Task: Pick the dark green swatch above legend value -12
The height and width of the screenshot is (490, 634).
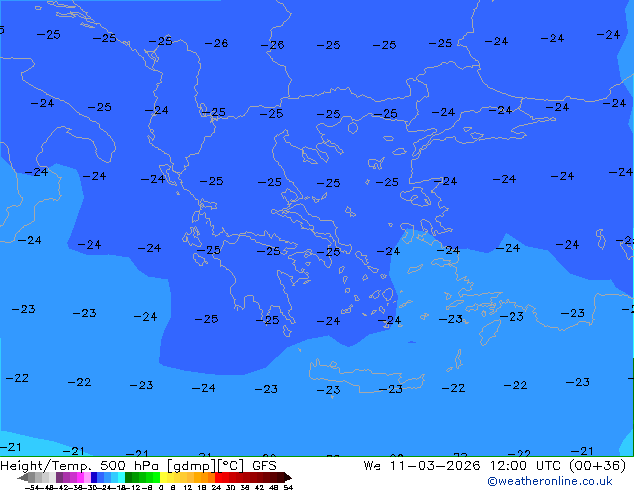Action: 128,477
